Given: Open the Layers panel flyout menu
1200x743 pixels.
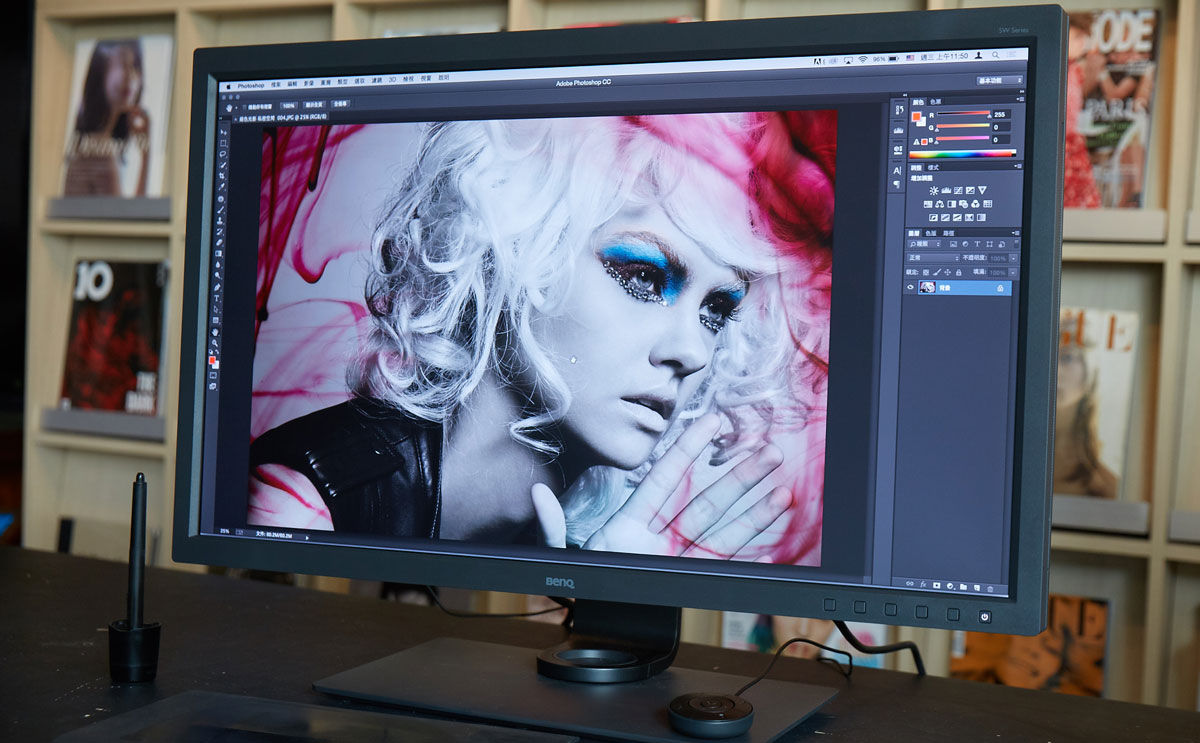Looking at the screenshot, I should (1017, 233).
